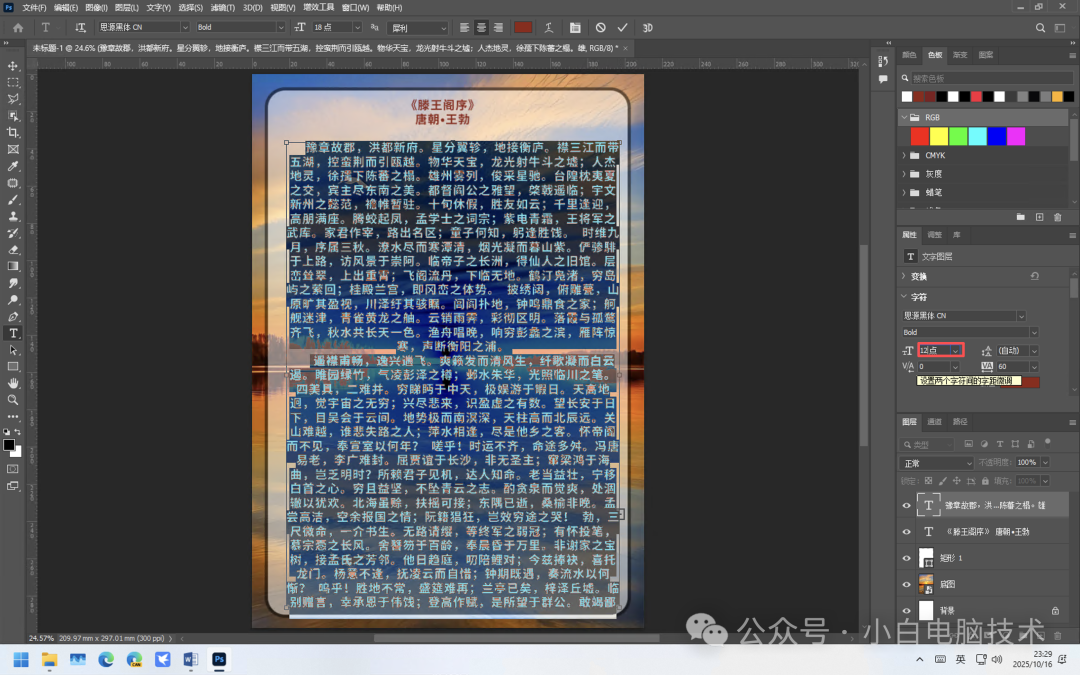Image resolution: width=1080 pixels, height=675 pixels.
Task: Select the Rectangular Marquee tool
Action: pyautogui.click(x=13, y=82)
